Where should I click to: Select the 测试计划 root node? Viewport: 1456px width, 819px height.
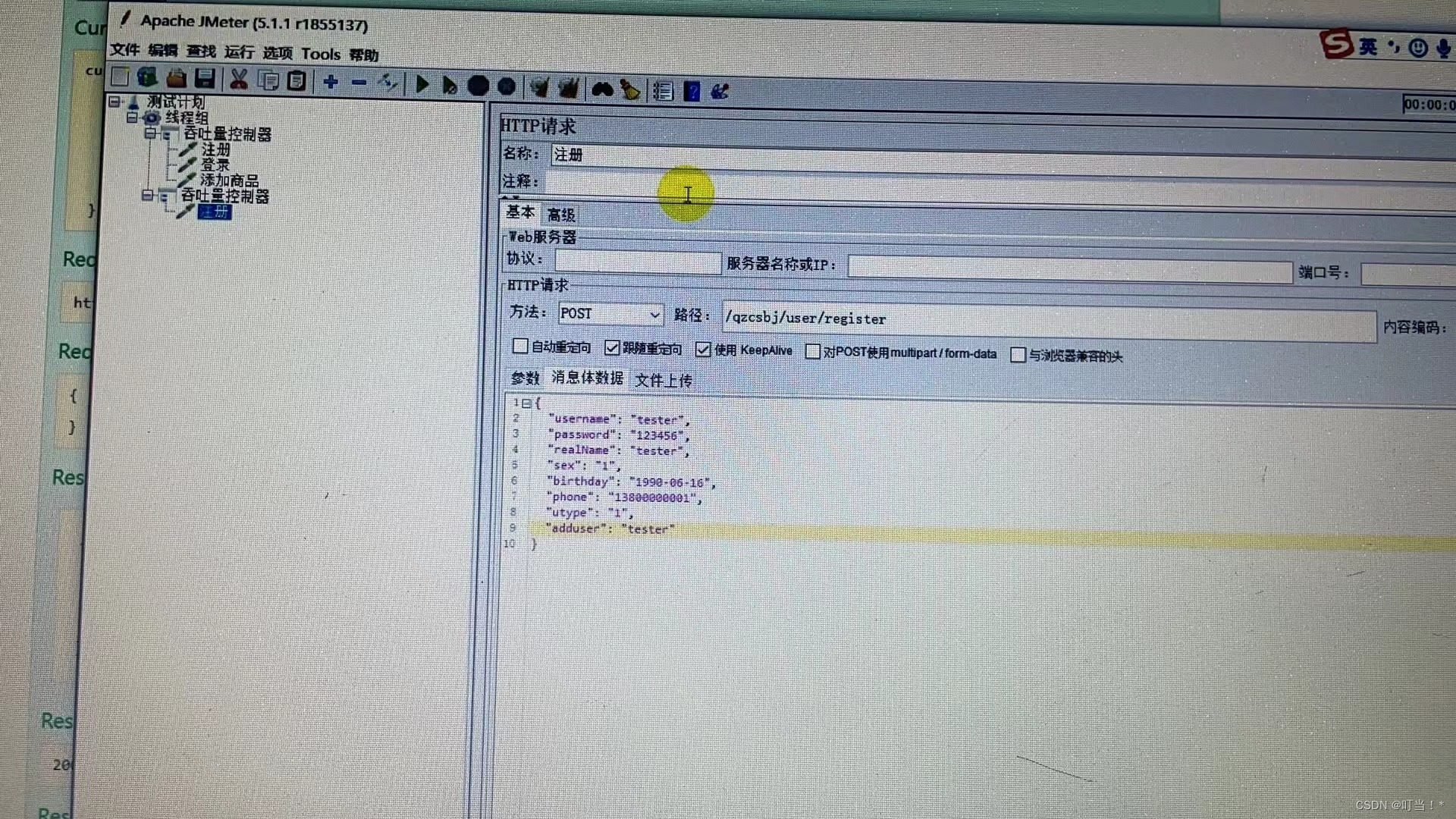(176, 101)
